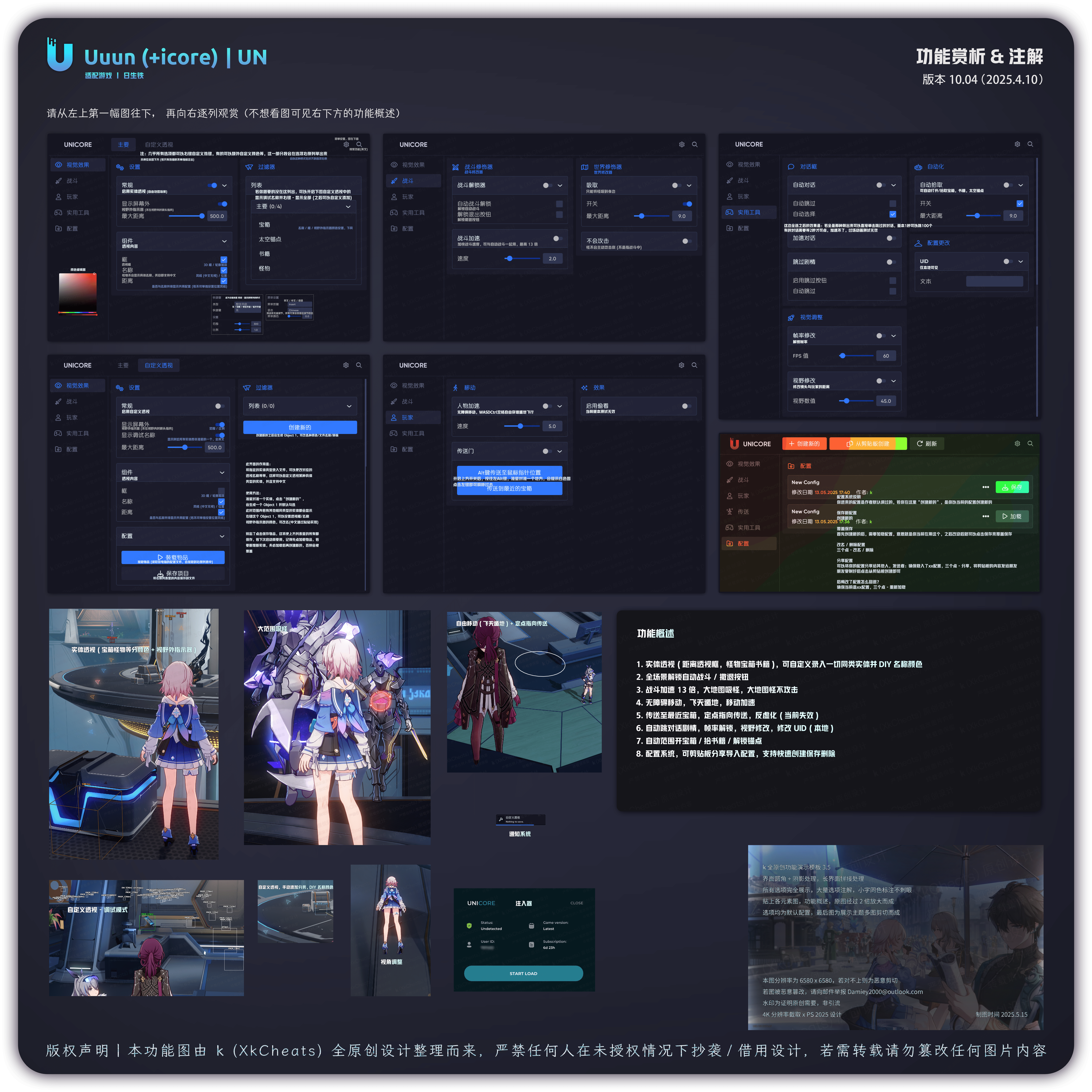Click the highlighted 战斗 sword icon in the 战斗修饰器 window
Screen dimensions: 1092x1092
tap(394, 181)
